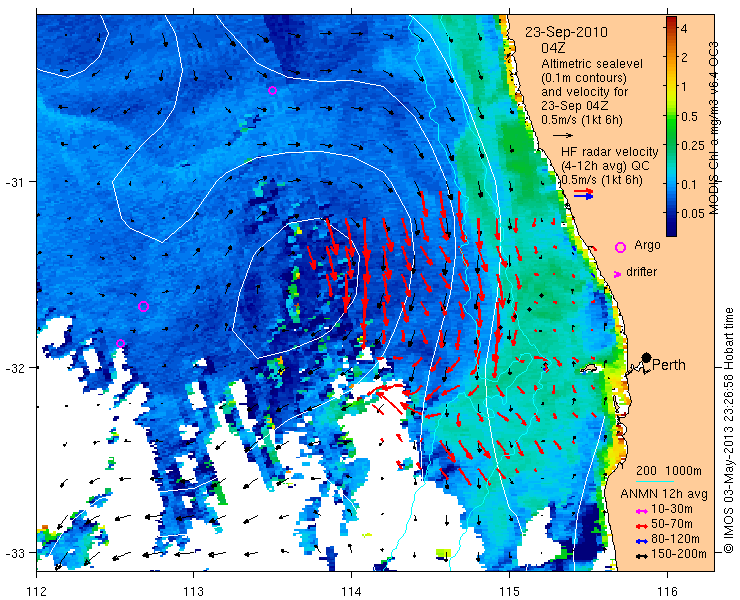The height and width of the screenshot is (600, 740).
Task: Click the '80-120m' depth label
Action: point(675,539)
